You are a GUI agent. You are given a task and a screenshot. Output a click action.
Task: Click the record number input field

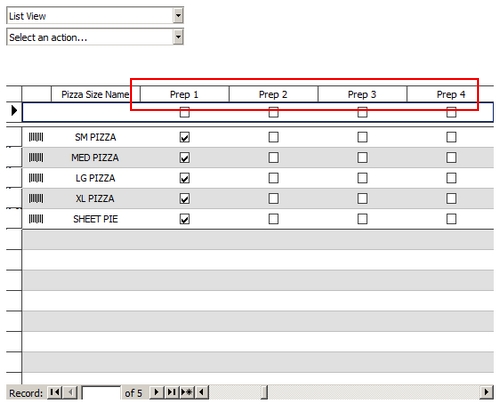pyautogui.click(x=101, y=393)
